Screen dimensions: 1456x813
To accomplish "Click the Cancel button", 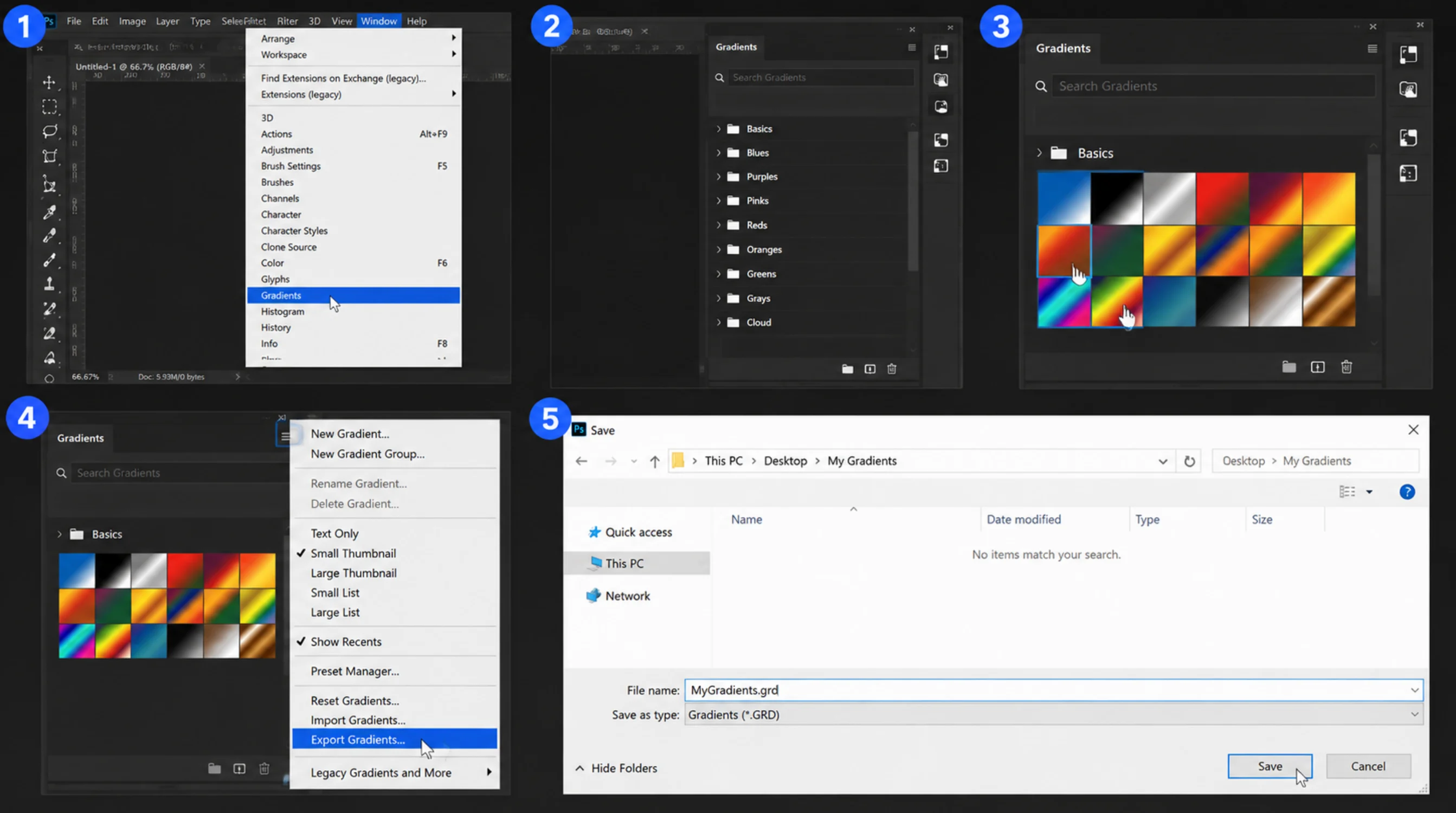I will click(x=1368, y=766).
